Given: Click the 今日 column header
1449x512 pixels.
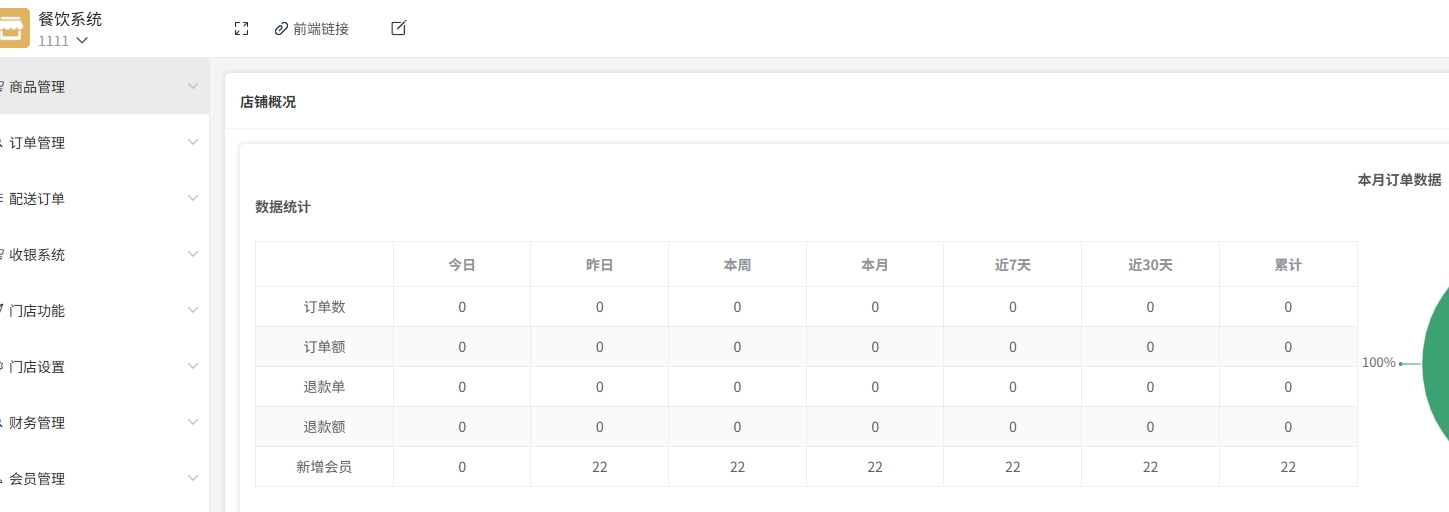Looking at the screenshot, I should tap(462, 265).
